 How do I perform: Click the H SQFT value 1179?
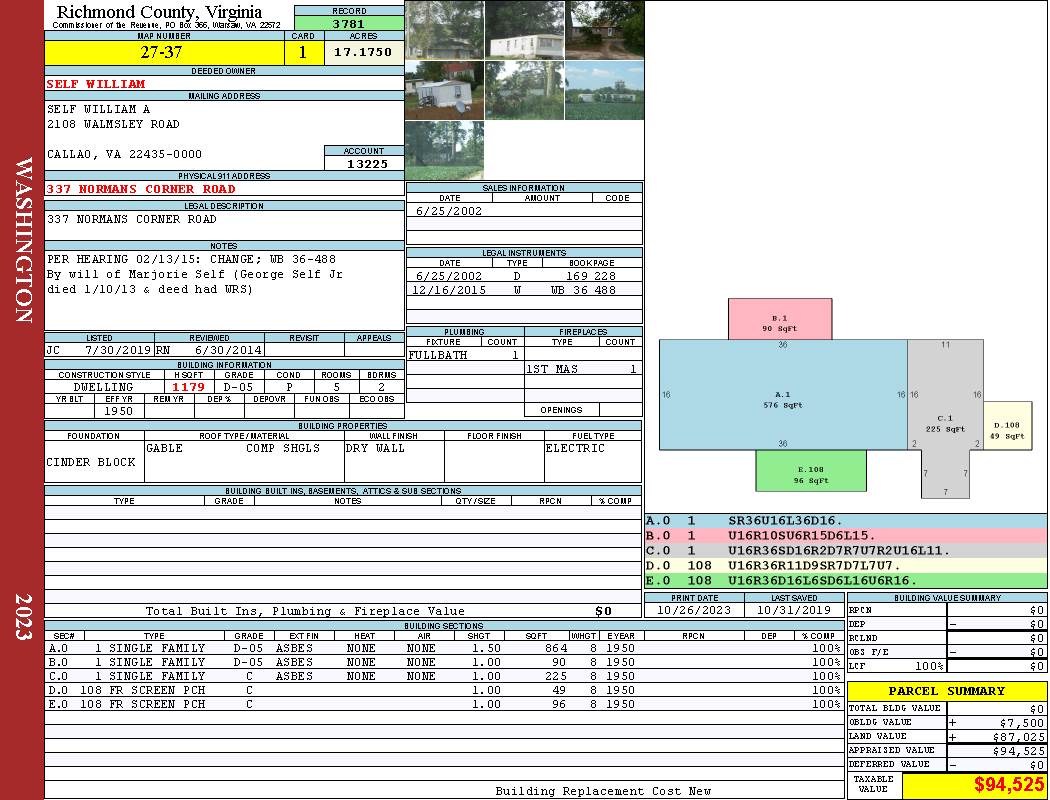point(189,387)
